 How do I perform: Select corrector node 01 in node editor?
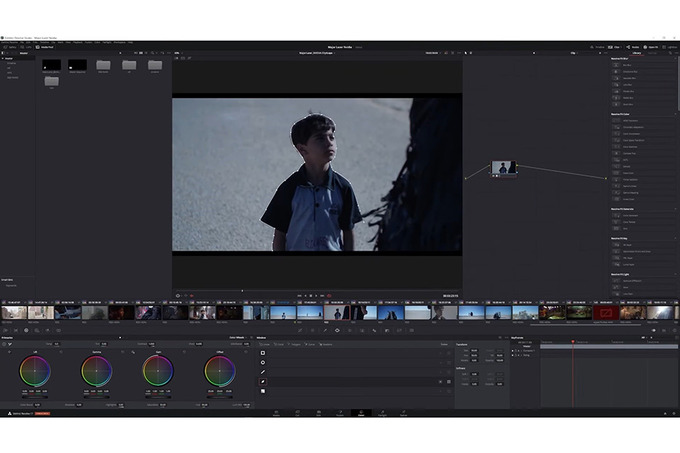503,167
